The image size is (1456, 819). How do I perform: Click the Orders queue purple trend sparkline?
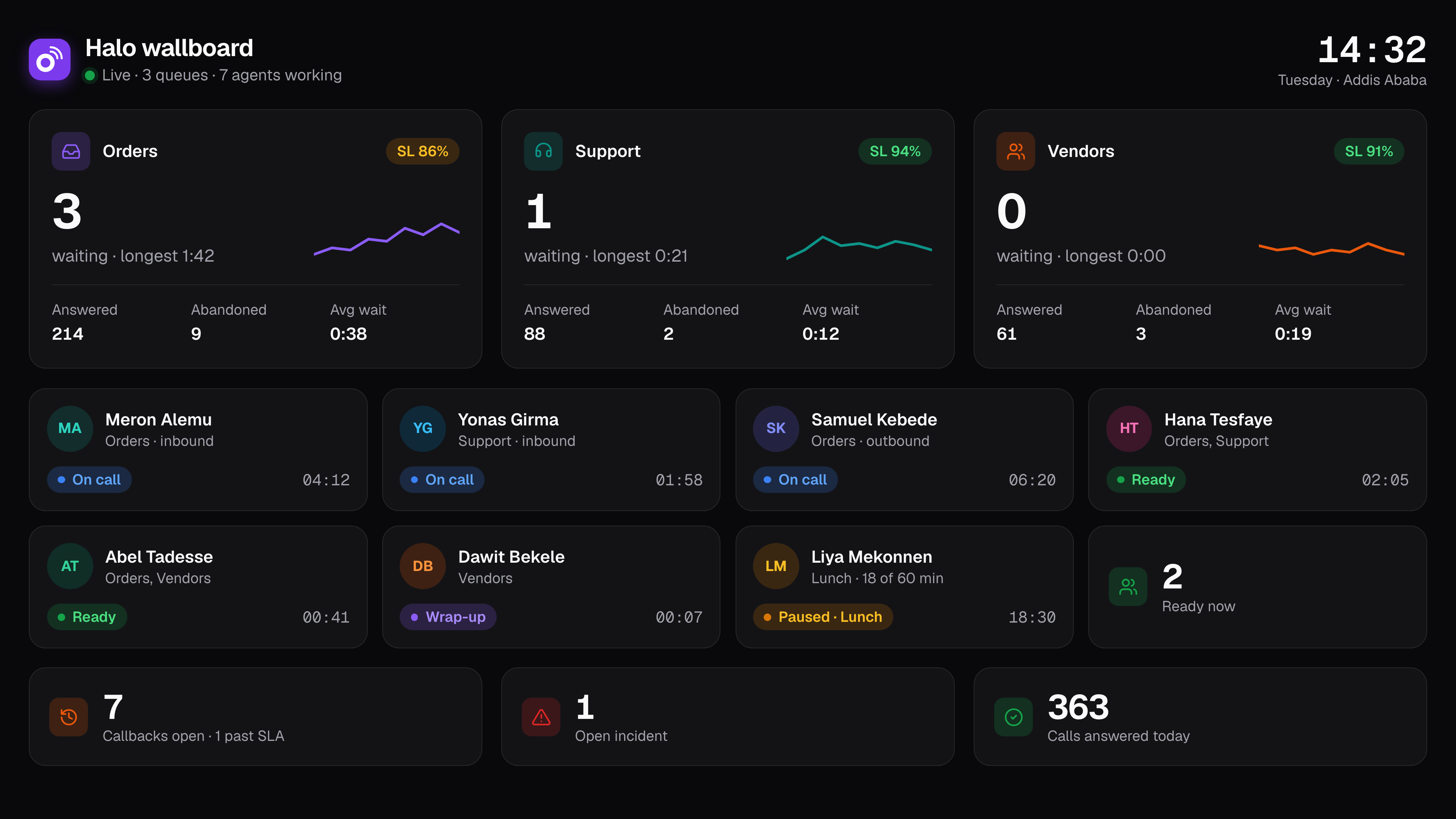pos(387,239)
